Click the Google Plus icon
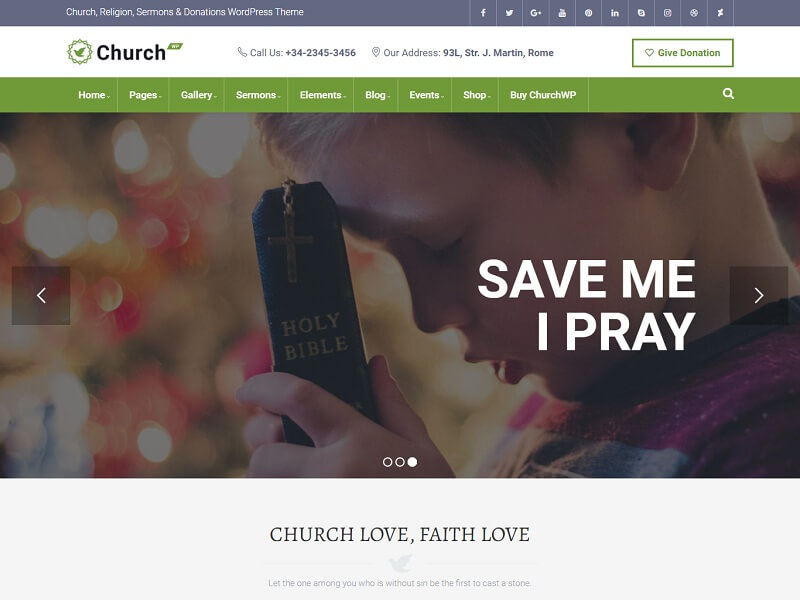 click(536, 13)
